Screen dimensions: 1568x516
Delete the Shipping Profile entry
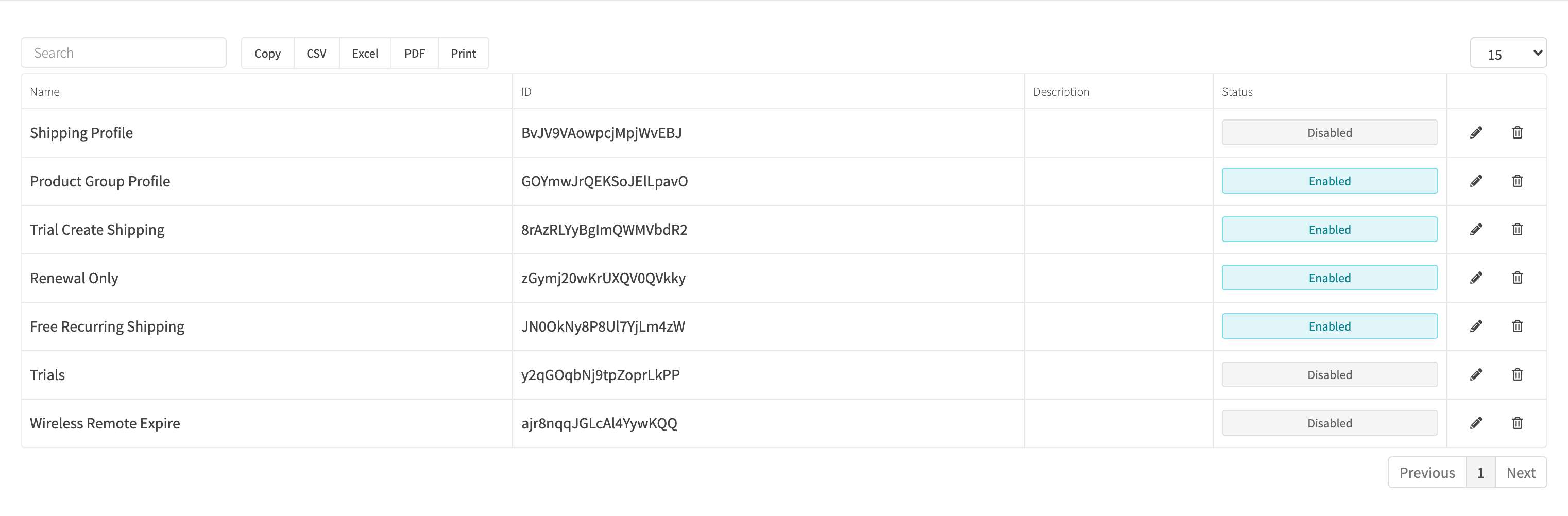tap(1517, 133)
